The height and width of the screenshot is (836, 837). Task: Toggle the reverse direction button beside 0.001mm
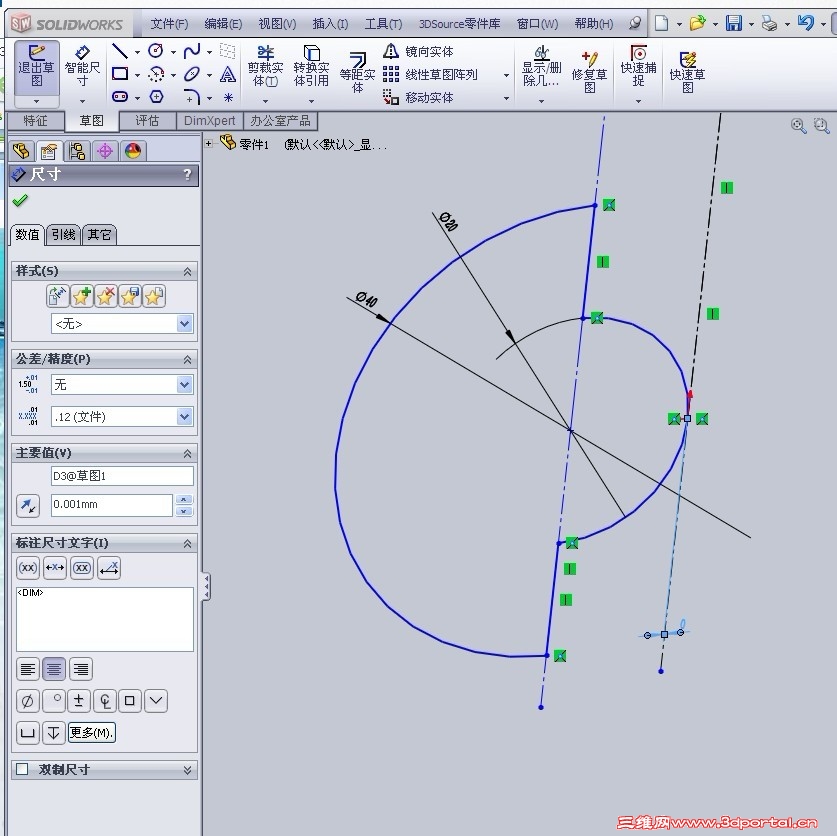pyautogui.click(x=28, y=505)
